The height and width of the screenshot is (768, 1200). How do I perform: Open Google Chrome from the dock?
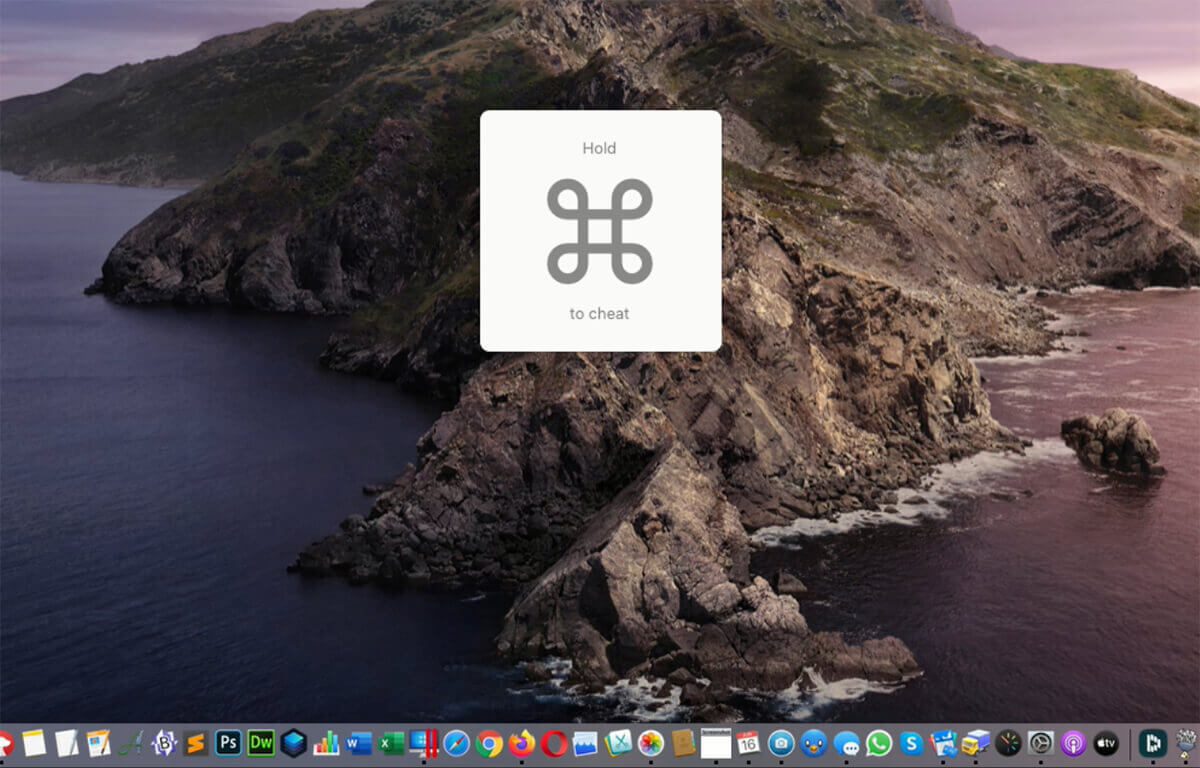click(489, 743)
